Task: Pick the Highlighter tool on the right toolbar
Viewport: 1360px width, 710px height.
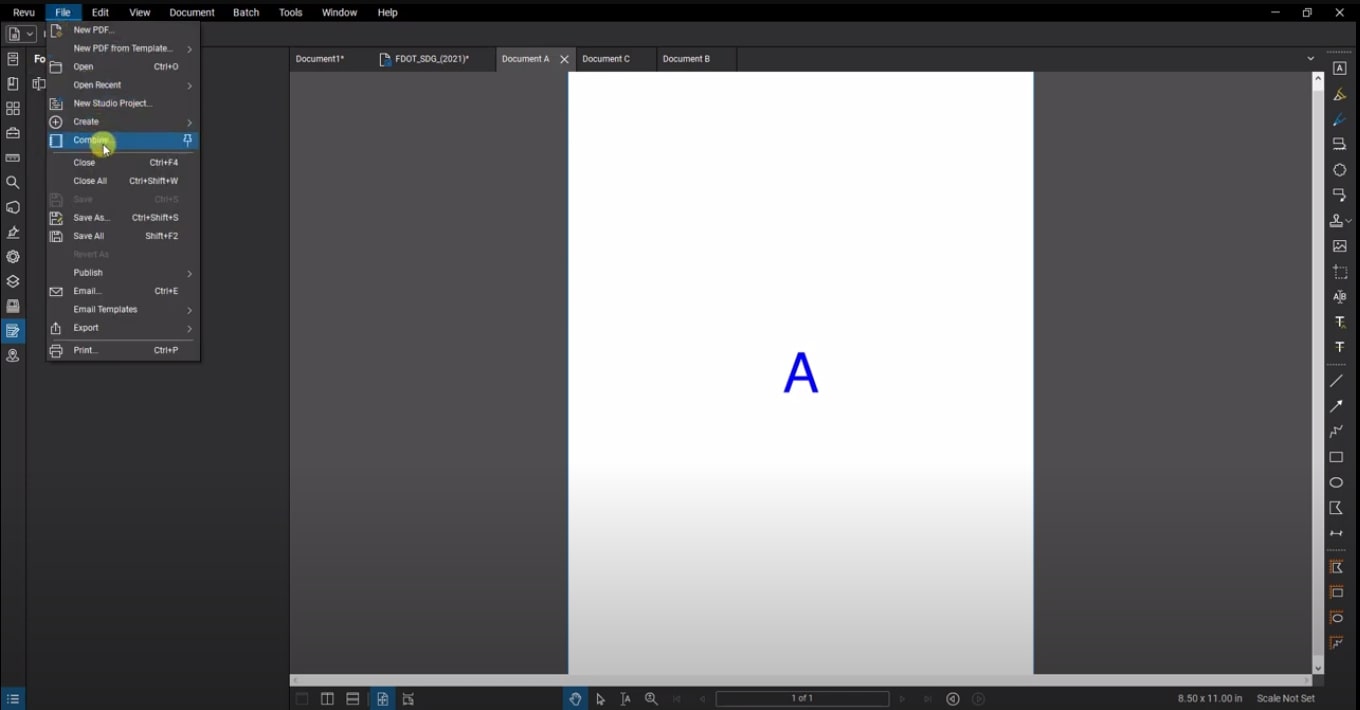Action: 1339,94
